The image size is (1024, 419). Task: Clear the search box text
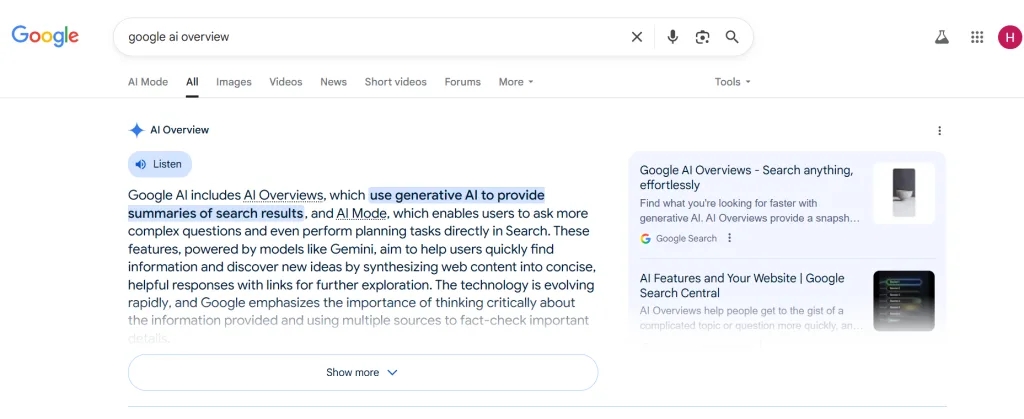[637, 37]
